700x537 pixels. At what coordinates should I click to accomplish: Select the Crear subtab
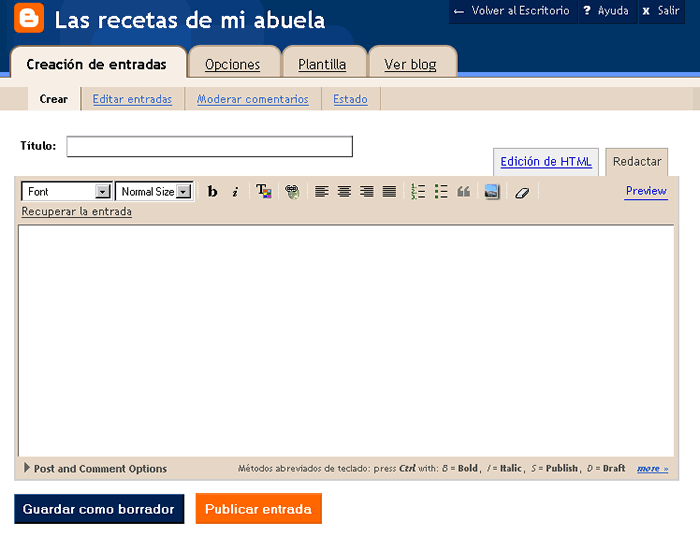pos(54,99)
